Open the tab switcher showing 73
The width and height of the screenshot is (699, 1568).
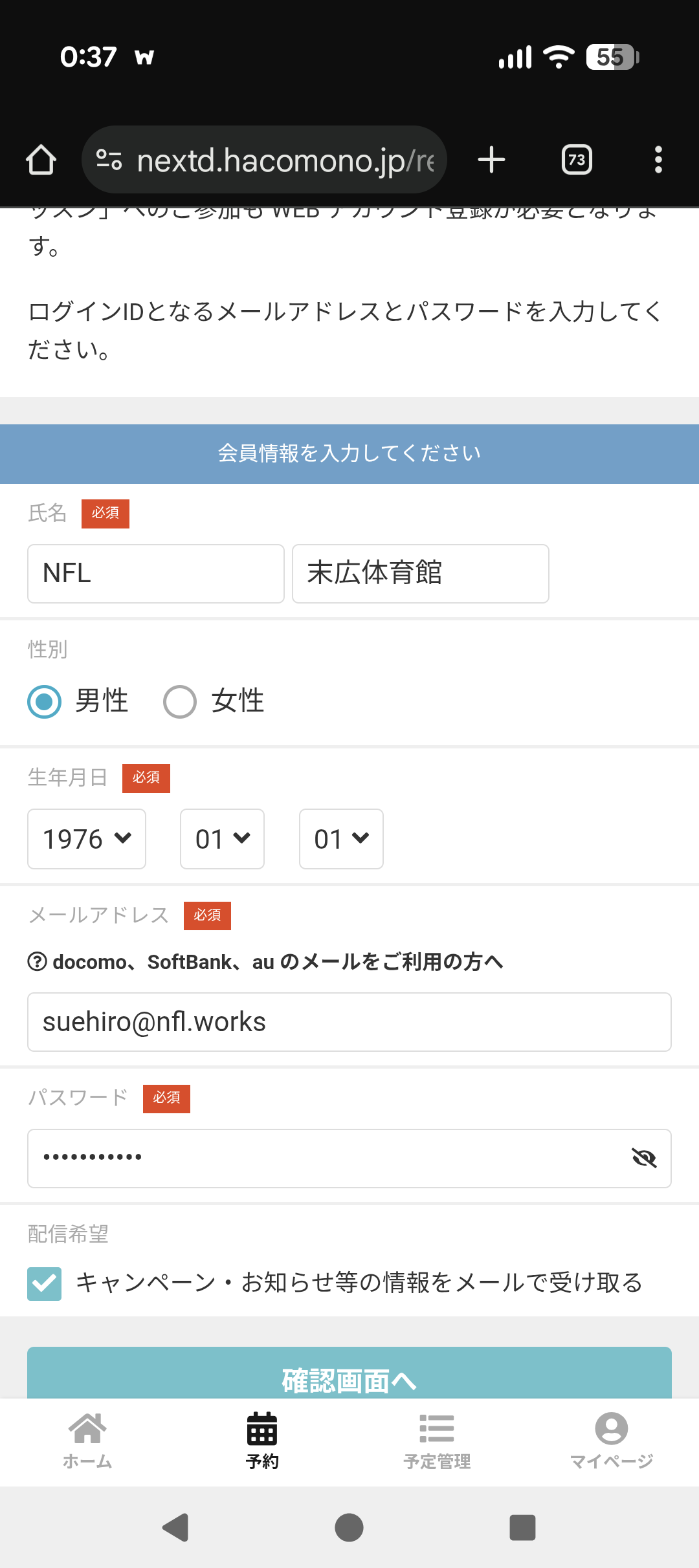click(x=577, y=160)
